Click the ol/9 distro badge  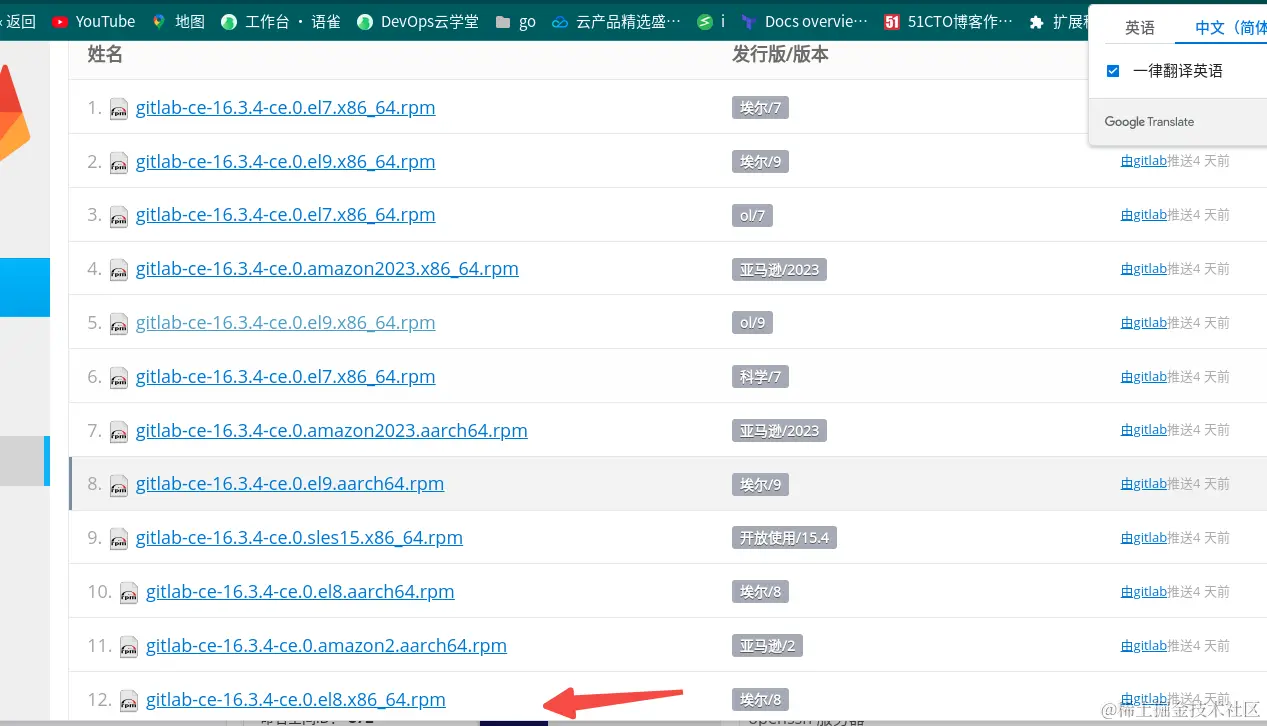(752, 323)
